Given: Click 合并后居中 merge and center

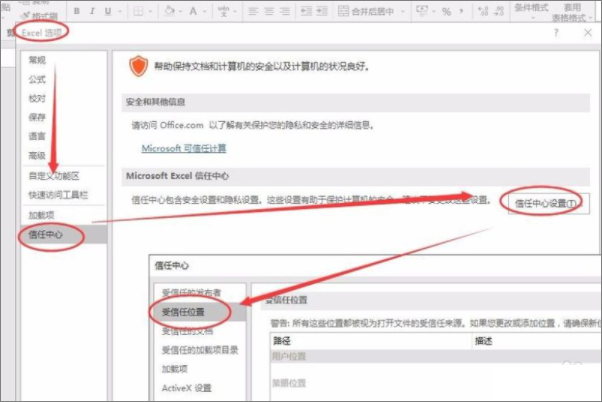Looking at the screenshot, I should click(366, 12).
